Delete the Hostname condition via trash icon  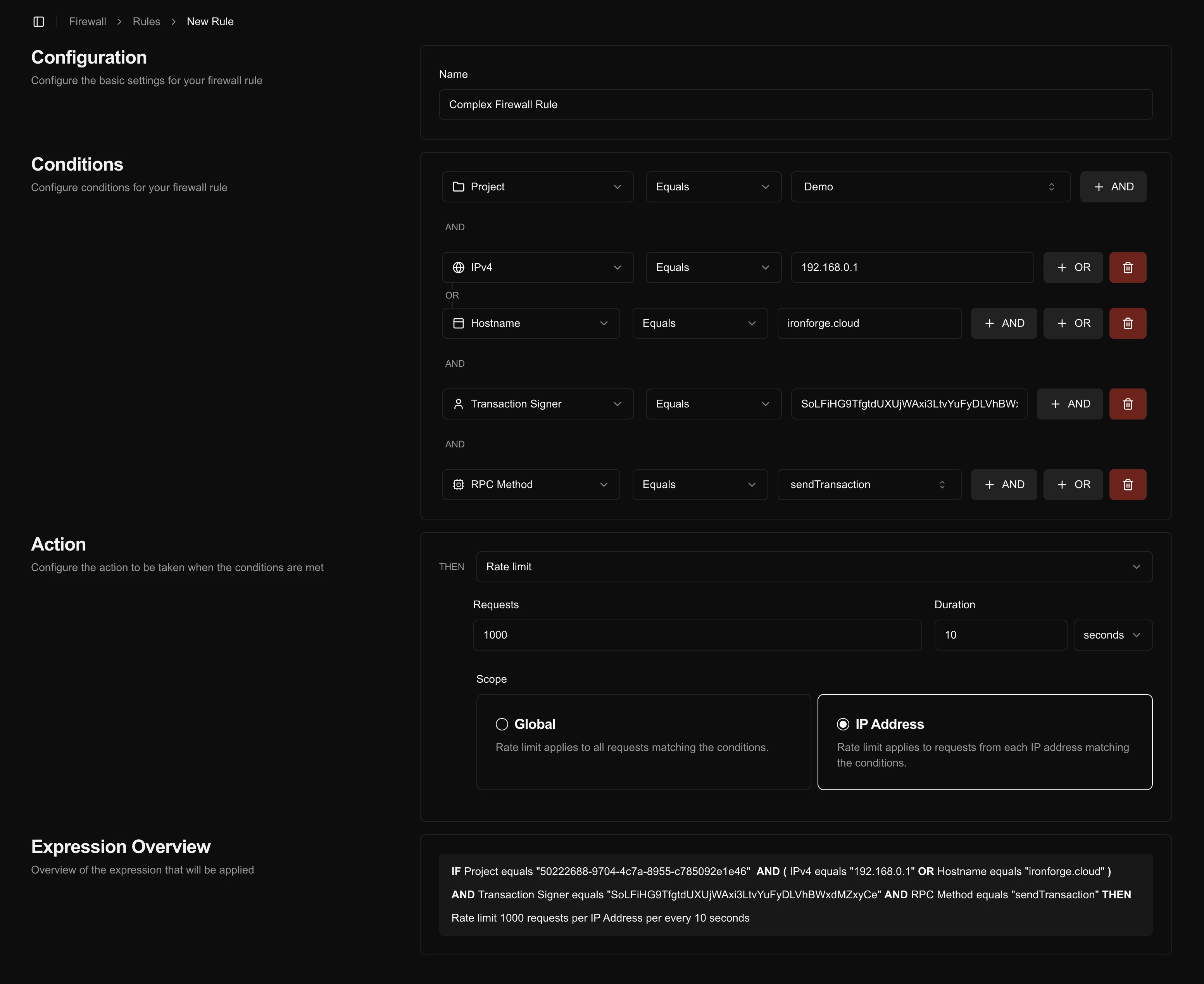click(1128, 323)
